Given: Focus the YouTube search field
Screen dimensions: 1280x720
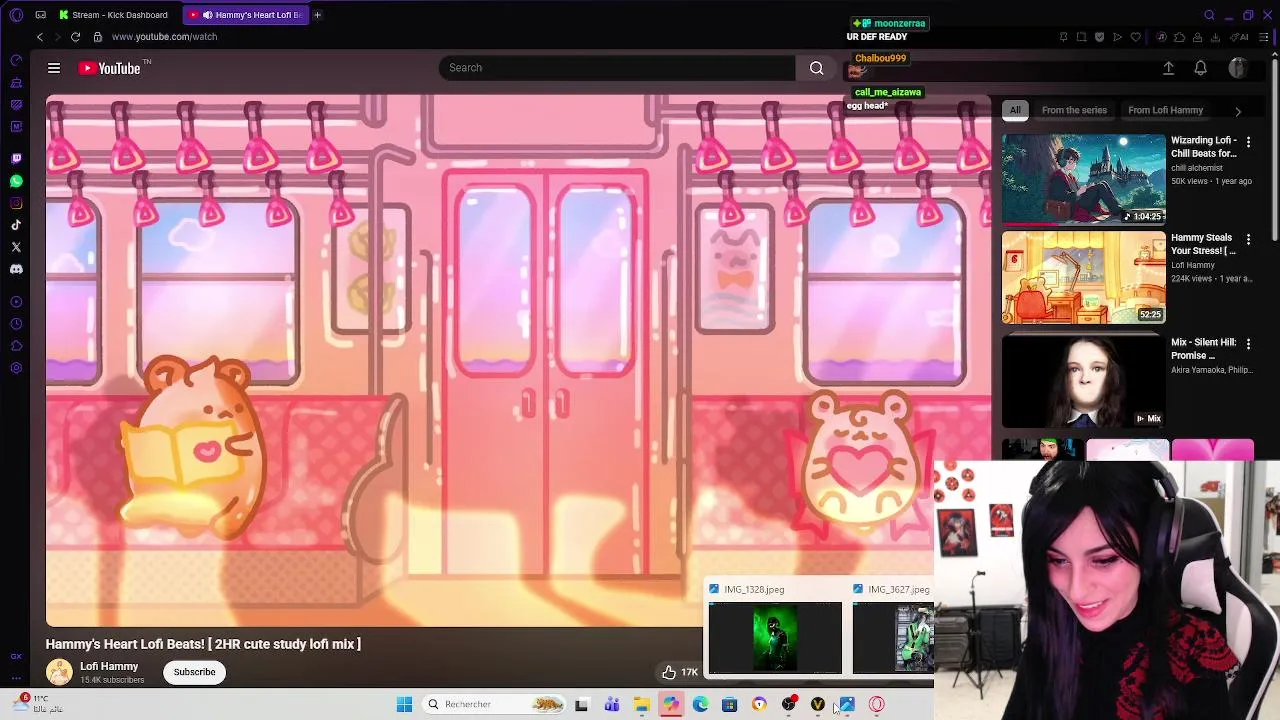Looking at the screenshot, I should 617,68.
